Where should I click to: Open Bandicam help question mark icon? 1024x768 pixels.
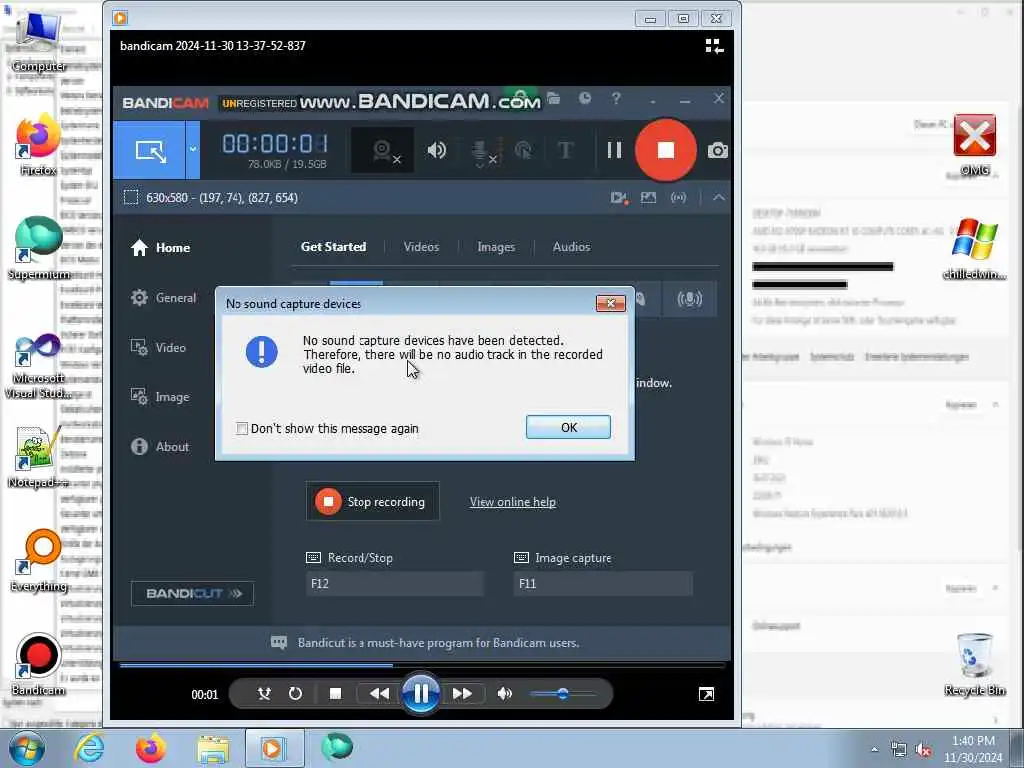point(616,99)
